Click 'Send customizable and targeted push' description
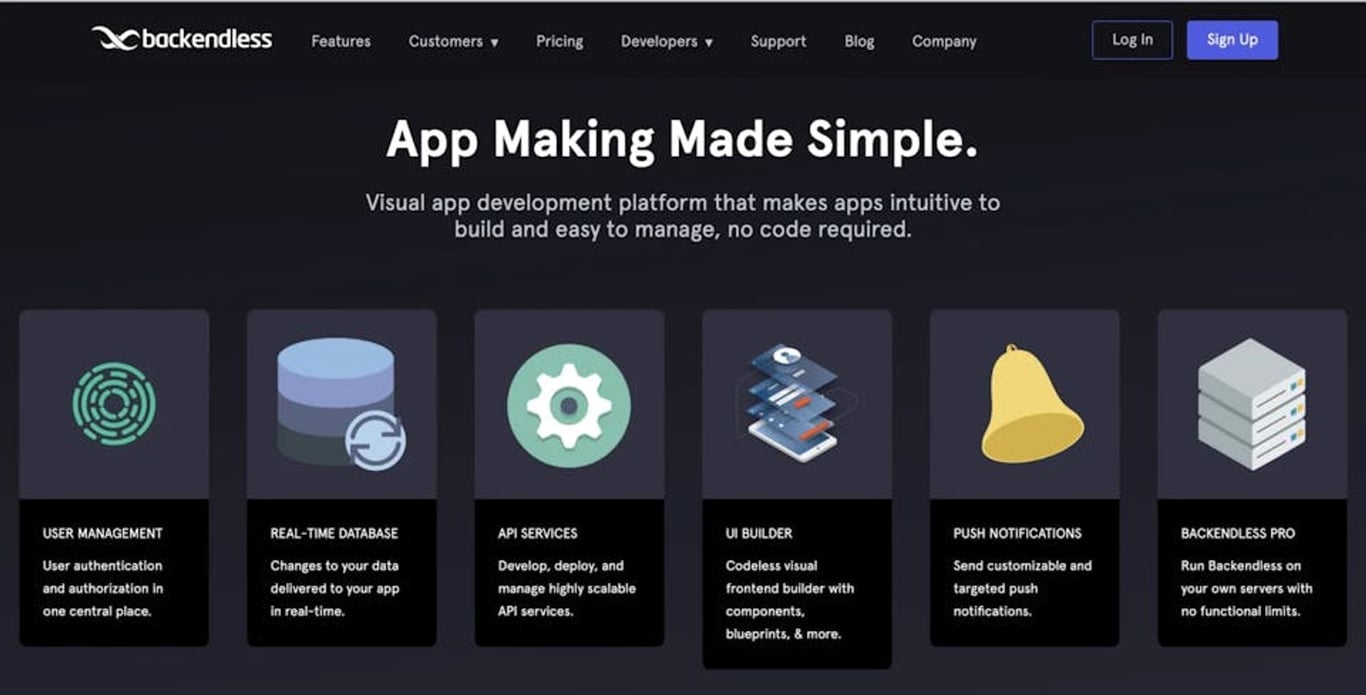Image resolution: width=1366 pixels, height=695 pixels. [1022, 588]
